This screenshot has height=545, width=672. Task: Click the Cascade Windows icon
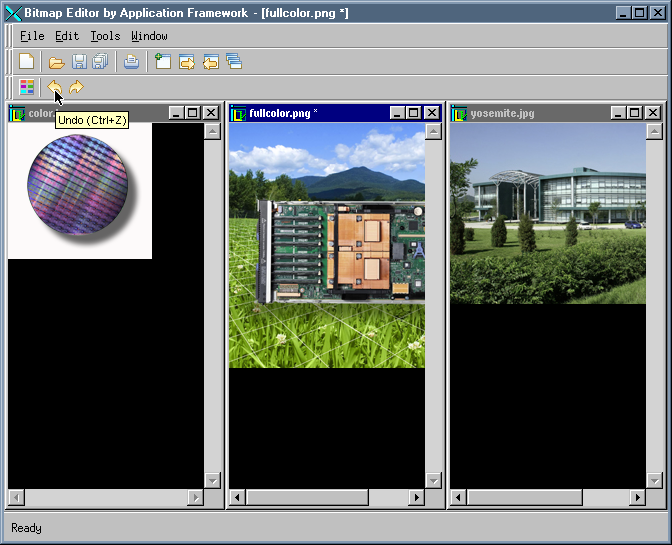pos(234,62)
